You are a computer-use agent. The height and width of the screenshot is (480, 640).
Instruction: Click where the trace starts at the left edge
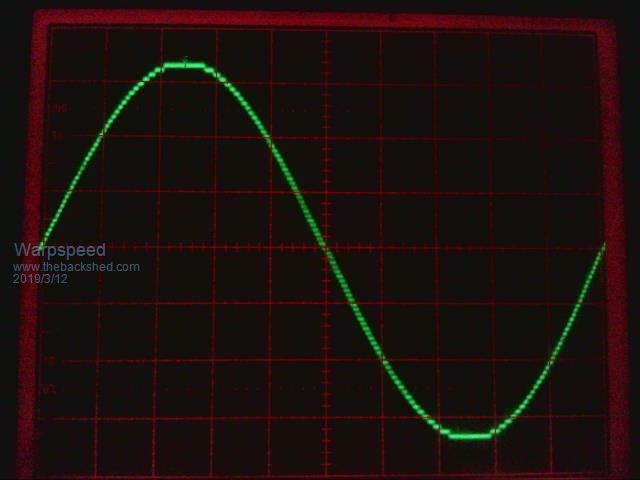[42, 245]
